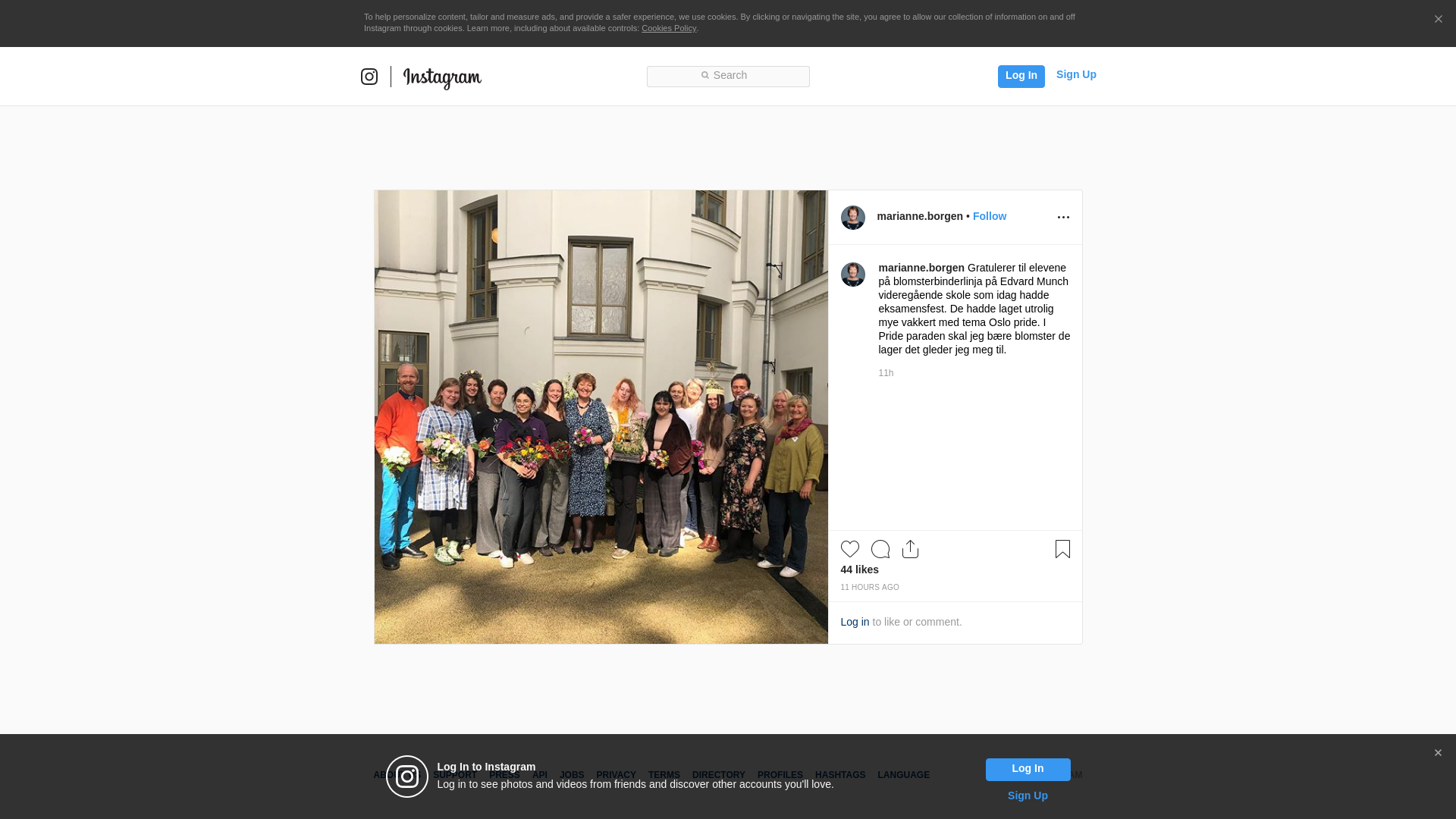Click Sign Up in bottom banner
Image resolution: width=1456 pixels, height=819 pixels.
point(1028,795)
